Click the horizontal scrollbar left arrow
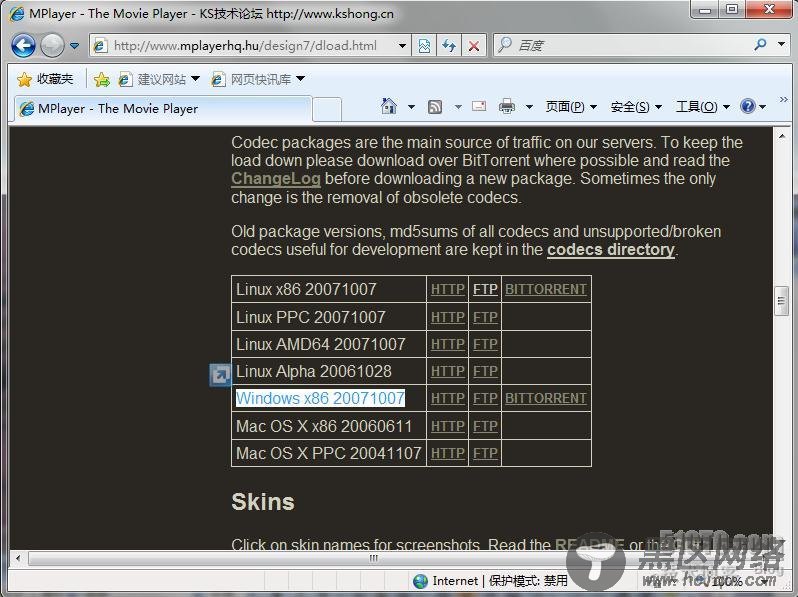The image size is (798, 597). [18, 558]
